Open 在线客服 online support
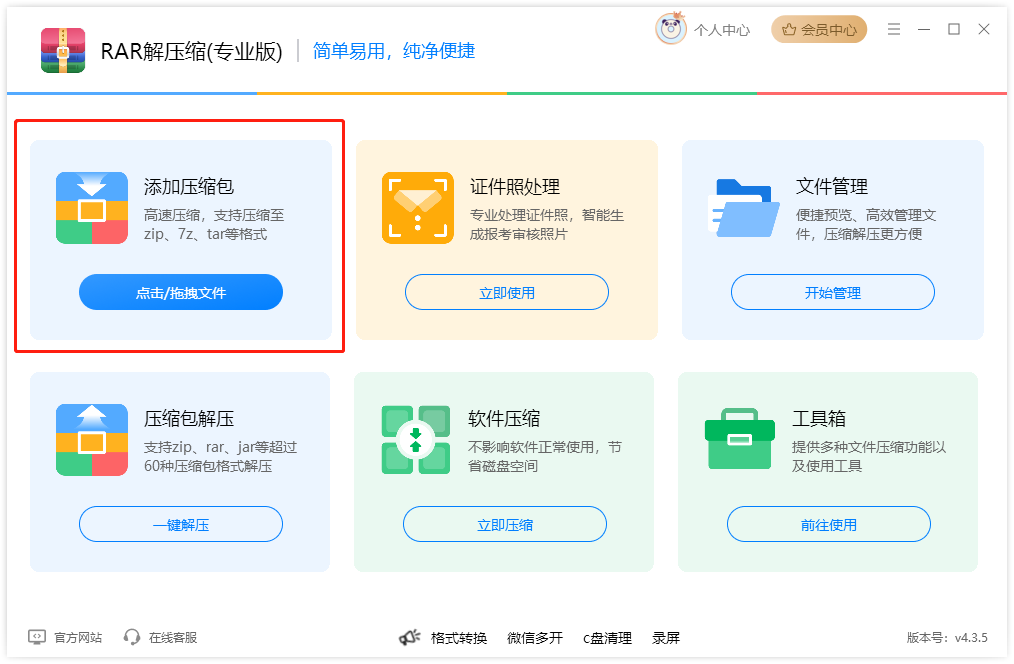The height and width of the screenshot is (664, 1014). coord(161,637)
